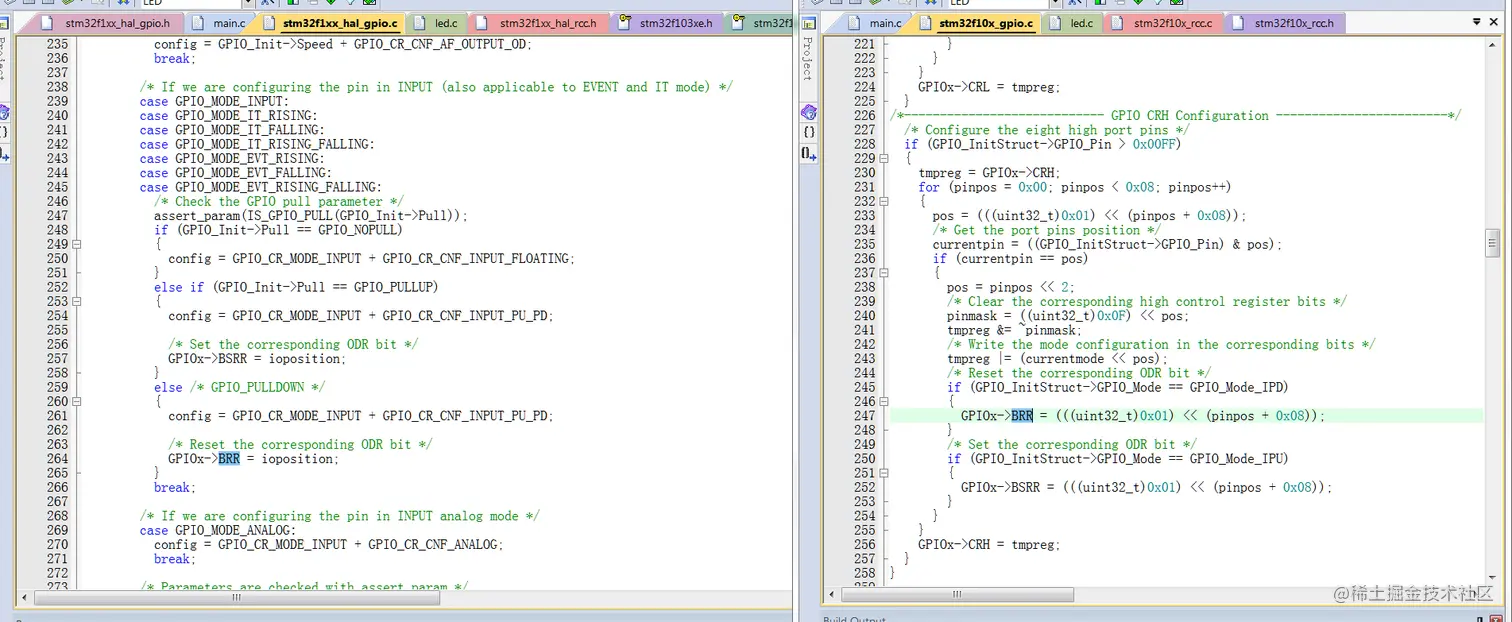The height and width of the screenshot is (622, 1512).
Task: Click assert_param call on line 247 in left editor
Action: (311, 216)
